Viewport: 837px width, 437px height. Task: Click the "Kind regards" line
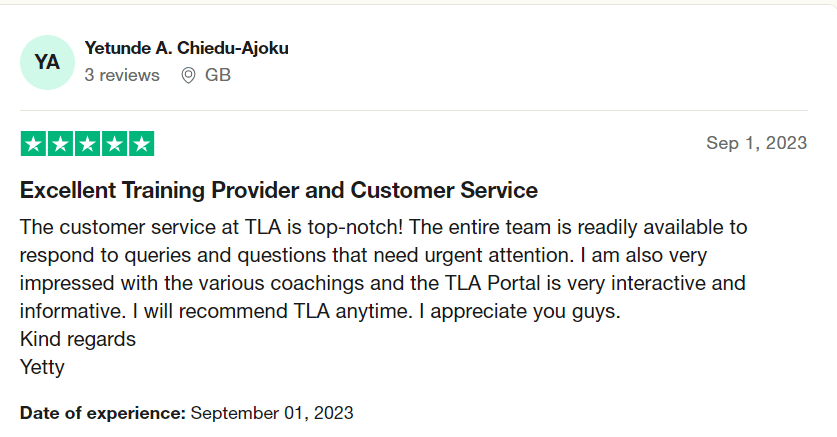(x=78, y=339)
